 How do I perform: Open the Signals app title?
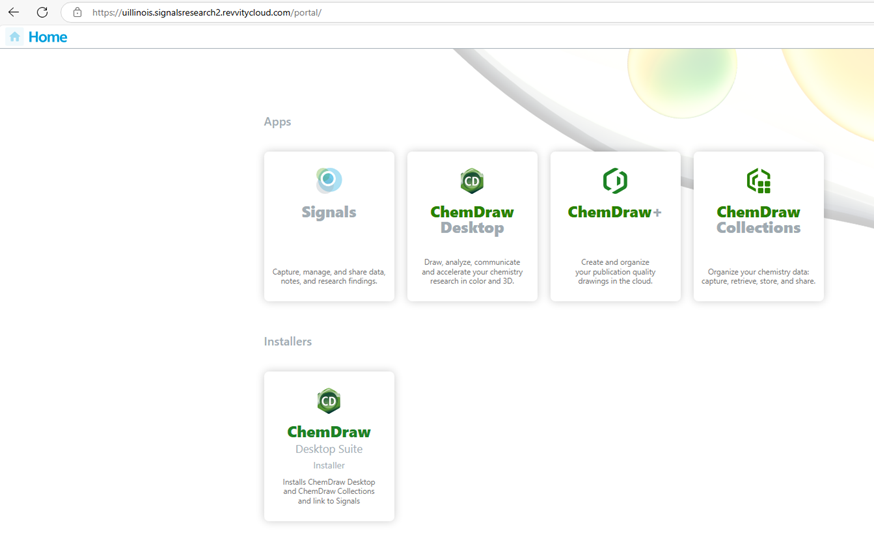[x=329, y=212]
